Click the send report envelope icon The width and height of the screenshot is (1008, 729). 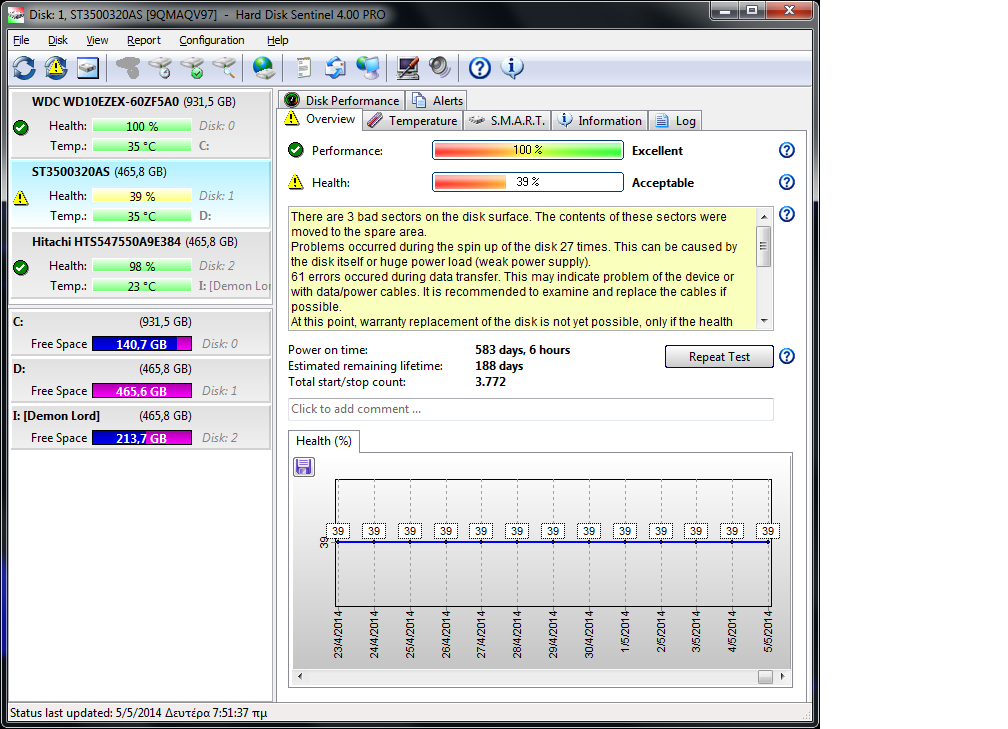pyautogui.click(x=335, y=68)
